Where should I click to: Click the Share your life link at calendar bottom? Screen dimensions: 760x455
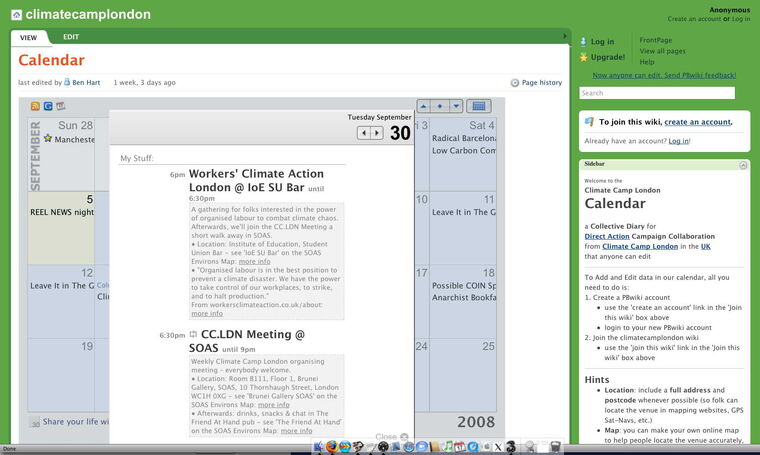point(76,422)
